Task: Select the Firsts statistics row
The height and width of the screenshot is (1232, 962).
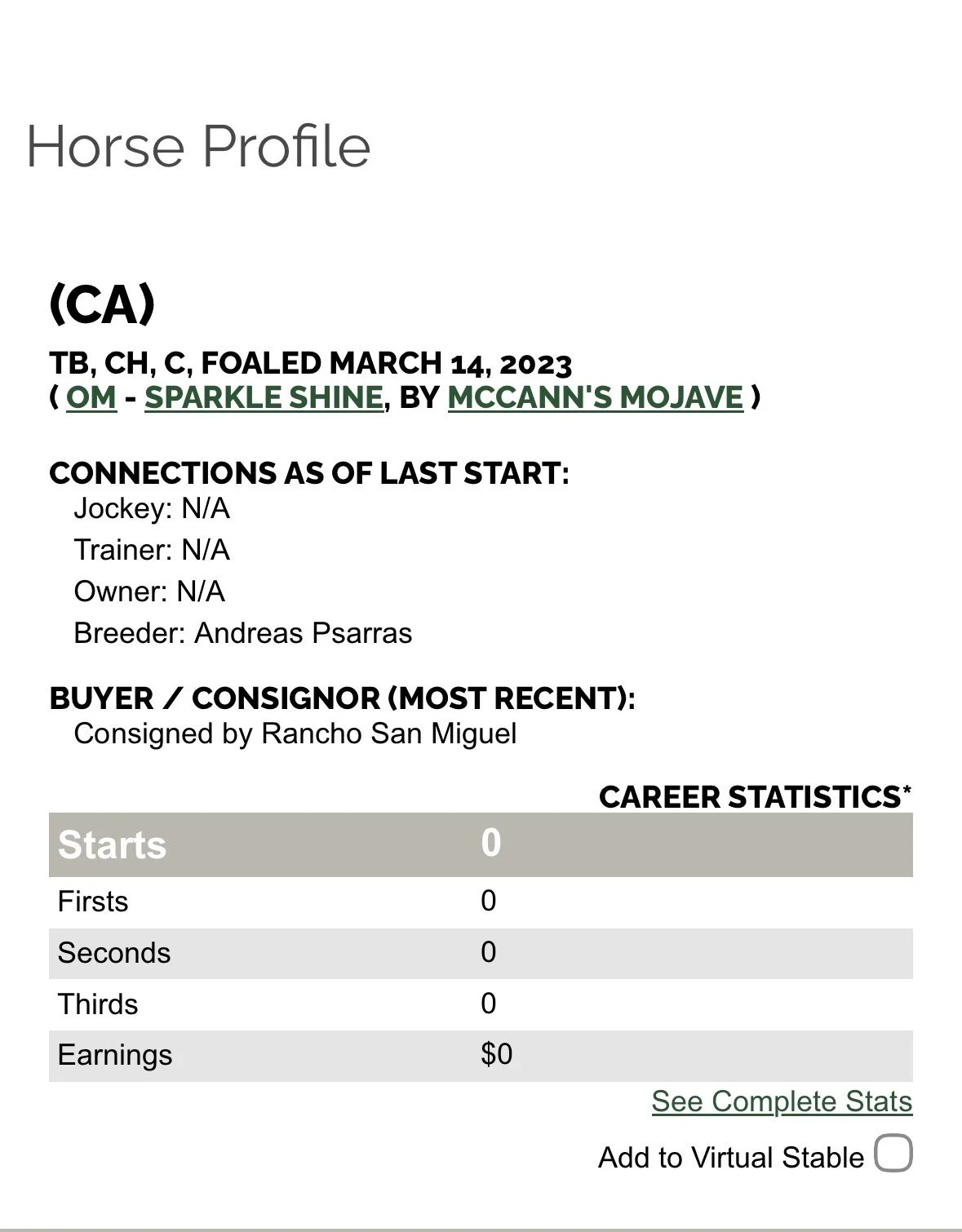Action: [481, 902]
